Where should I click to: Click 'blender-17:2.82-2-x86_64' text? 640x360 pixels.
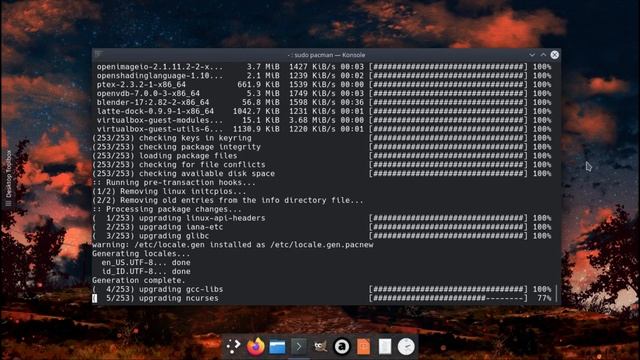153,102
